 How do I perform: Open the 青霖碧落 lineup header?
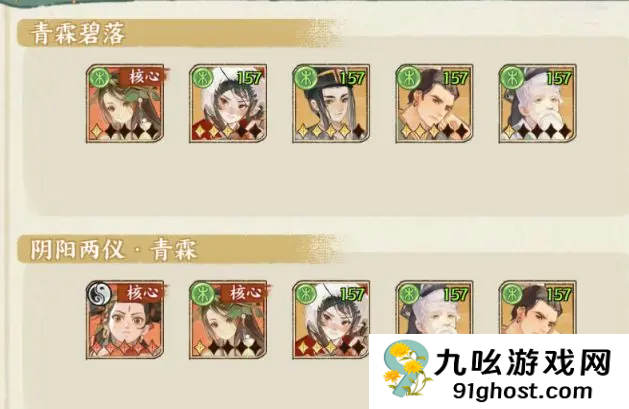coord(78,33)
